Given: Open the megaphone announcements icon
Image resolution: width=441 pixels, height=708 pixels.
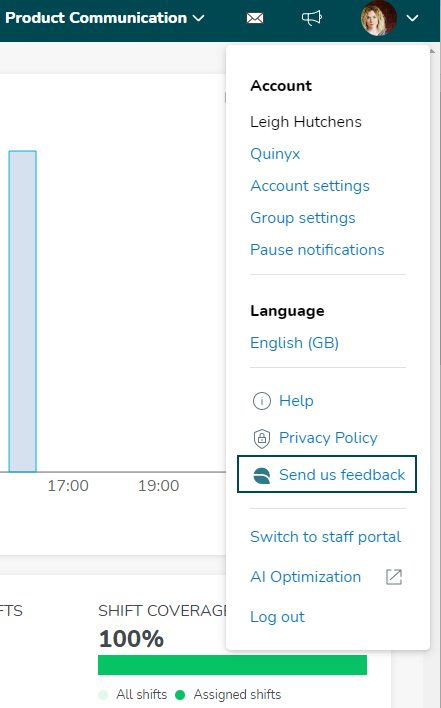Looking at the screenshot, I should (311, 18).
